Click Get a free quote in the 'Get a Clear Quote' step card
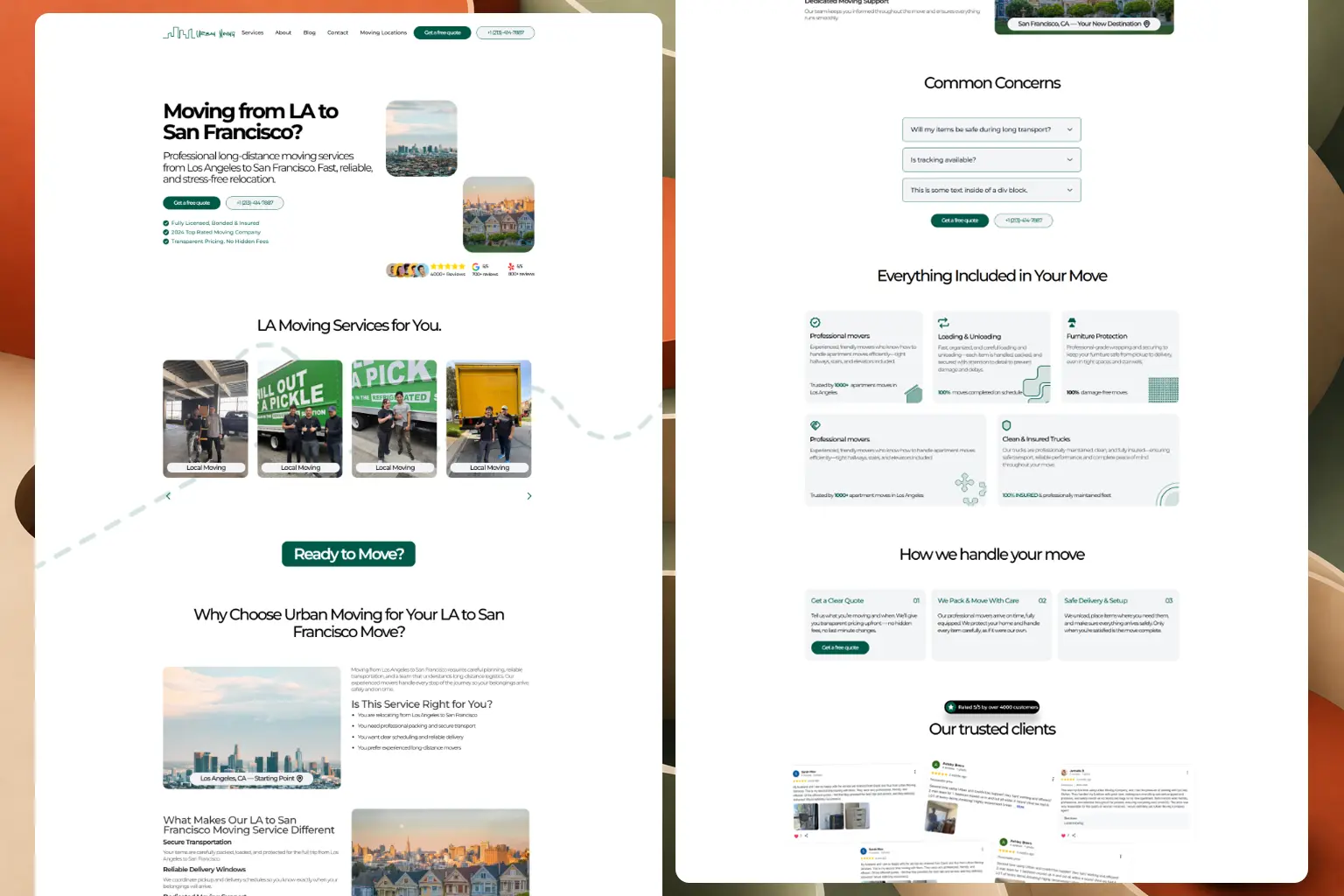Screen dimensions: 1344x896 point(840,647)
